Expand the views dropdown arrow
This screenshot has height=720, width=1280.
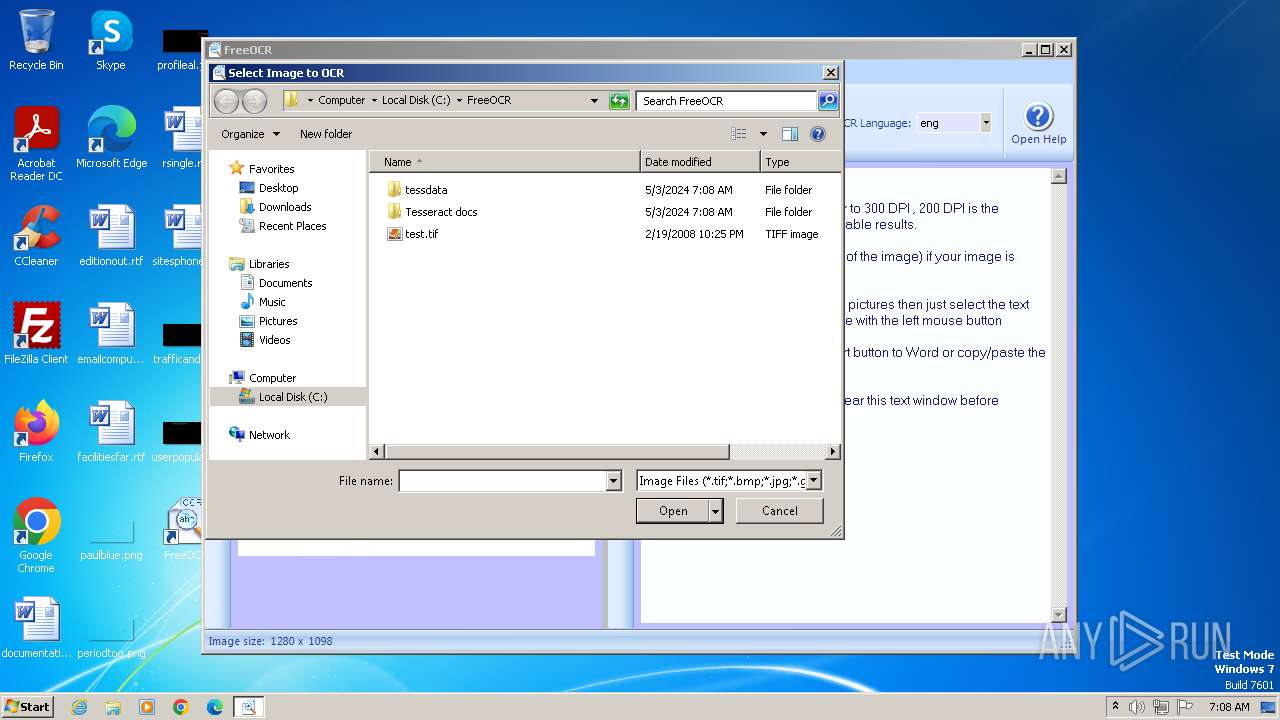pos(763,134)
